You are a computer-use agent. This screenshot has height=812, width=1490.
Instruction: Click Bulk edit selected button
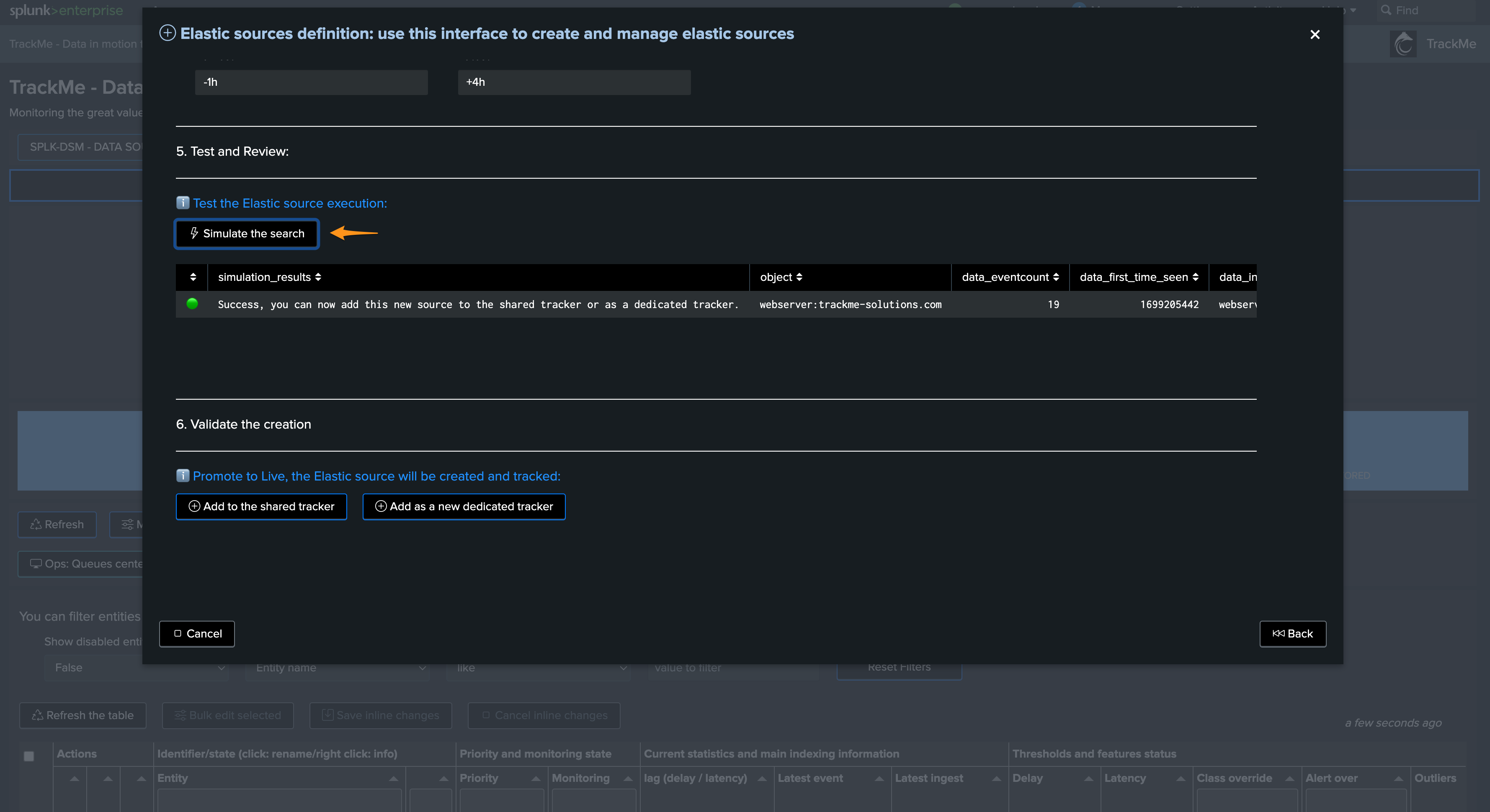click(228, 715)
